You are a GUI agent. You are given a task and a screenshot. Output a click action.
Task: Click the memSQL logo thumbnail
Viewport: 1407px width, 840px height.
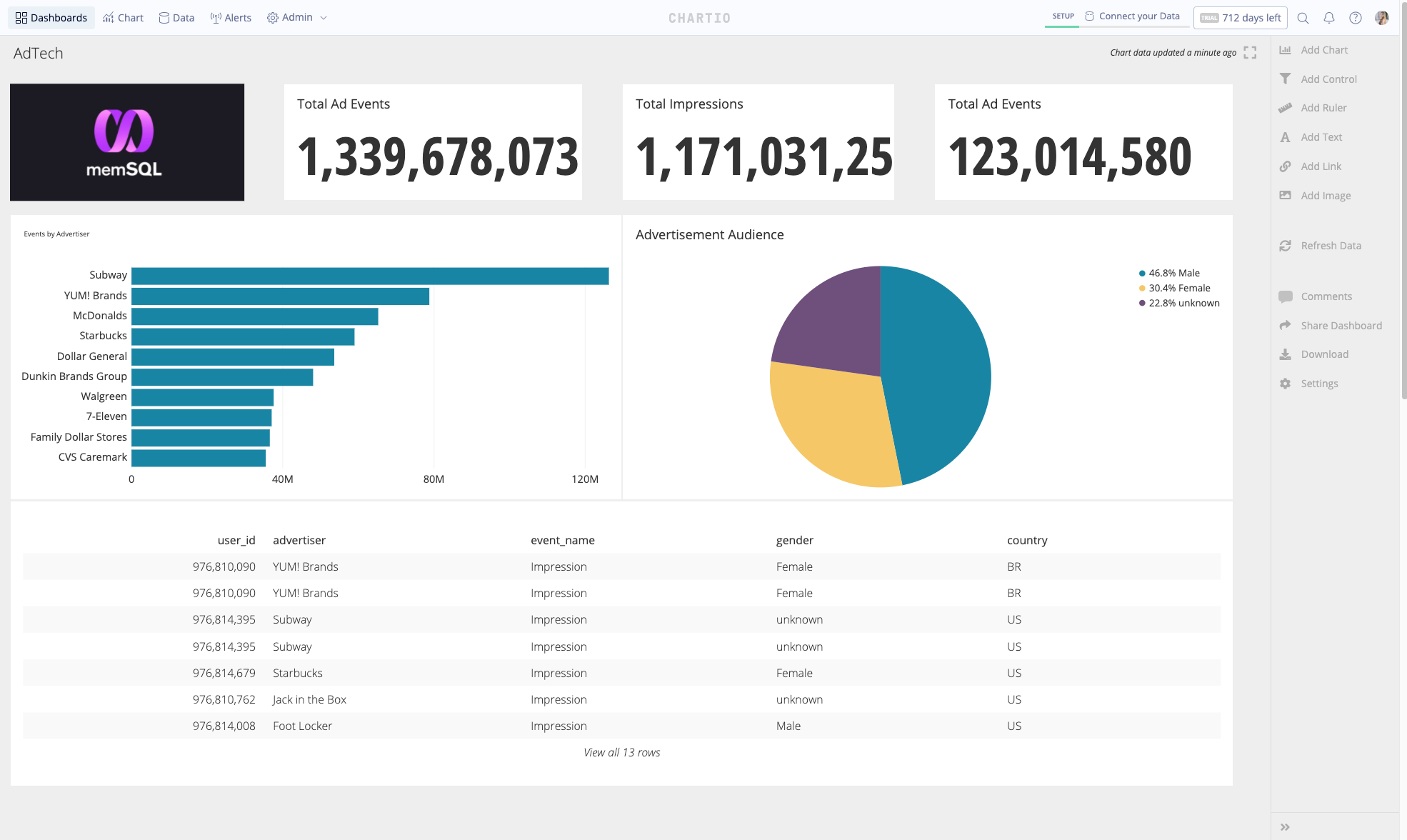click(x=127, y=142)
